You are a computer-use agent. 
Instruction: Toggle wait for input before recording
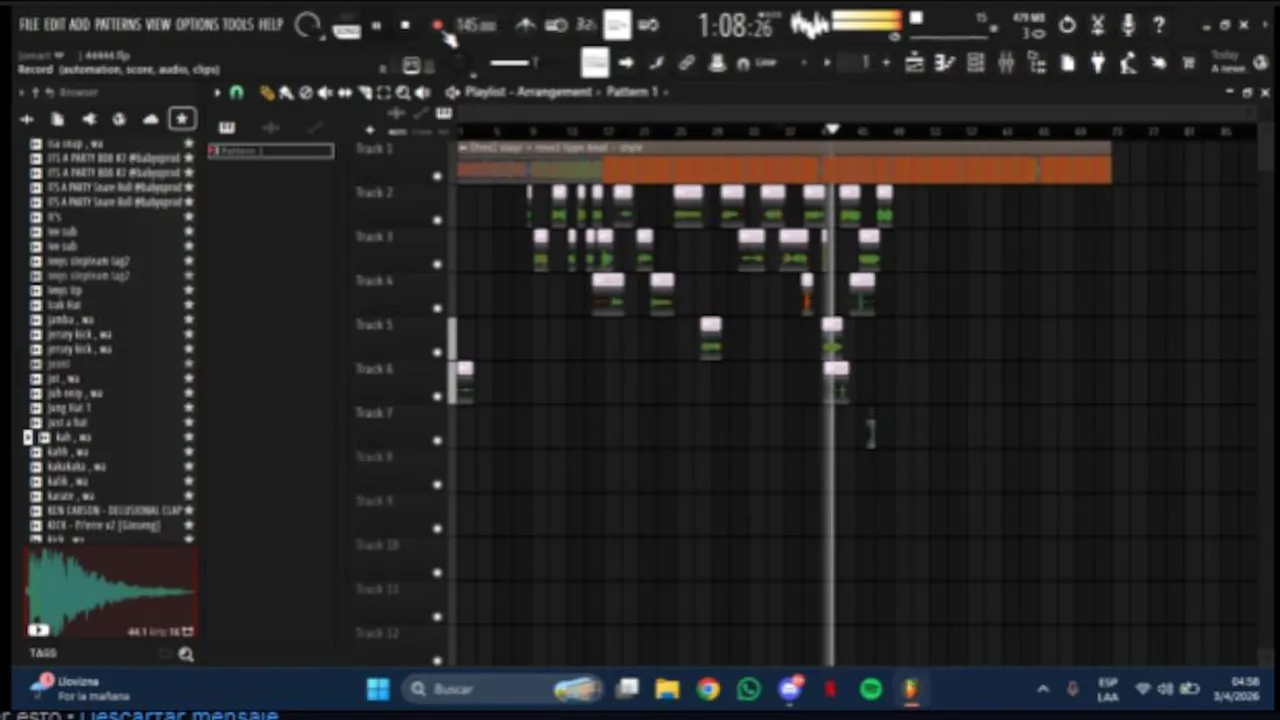coord(557,26)
